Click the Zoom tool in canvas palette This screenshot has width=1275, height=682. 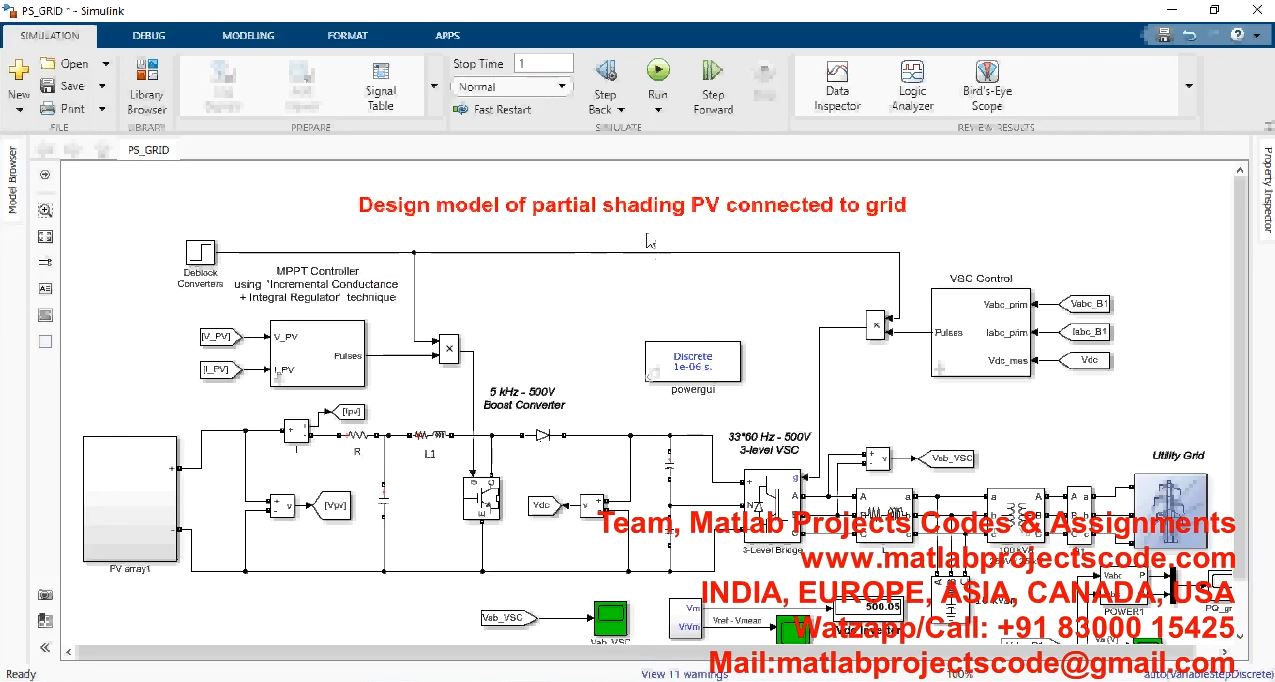tap(45, 211)
